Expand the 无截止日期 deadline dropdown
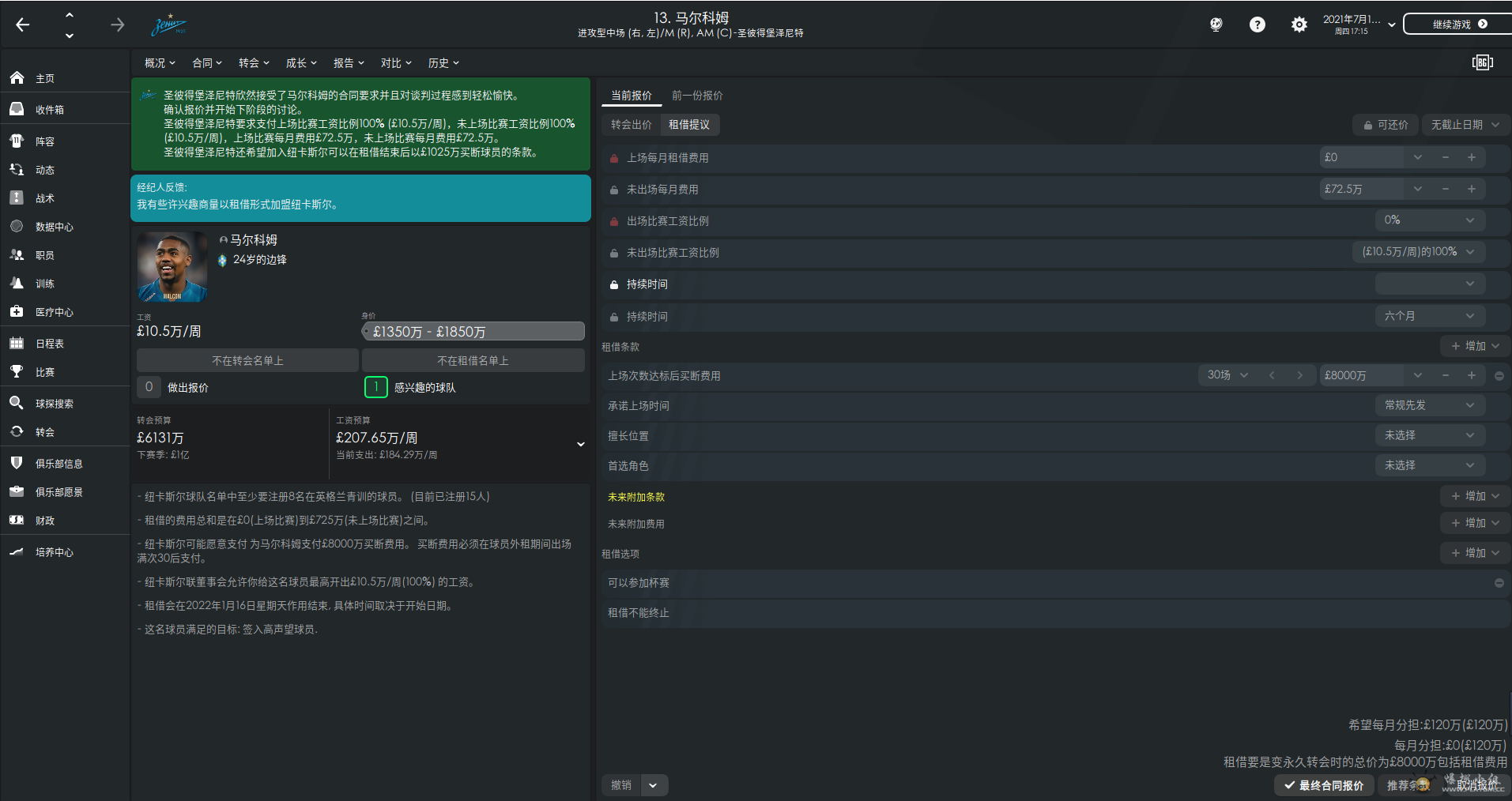Viewport: 1512px width, 801px height. 1465,125
